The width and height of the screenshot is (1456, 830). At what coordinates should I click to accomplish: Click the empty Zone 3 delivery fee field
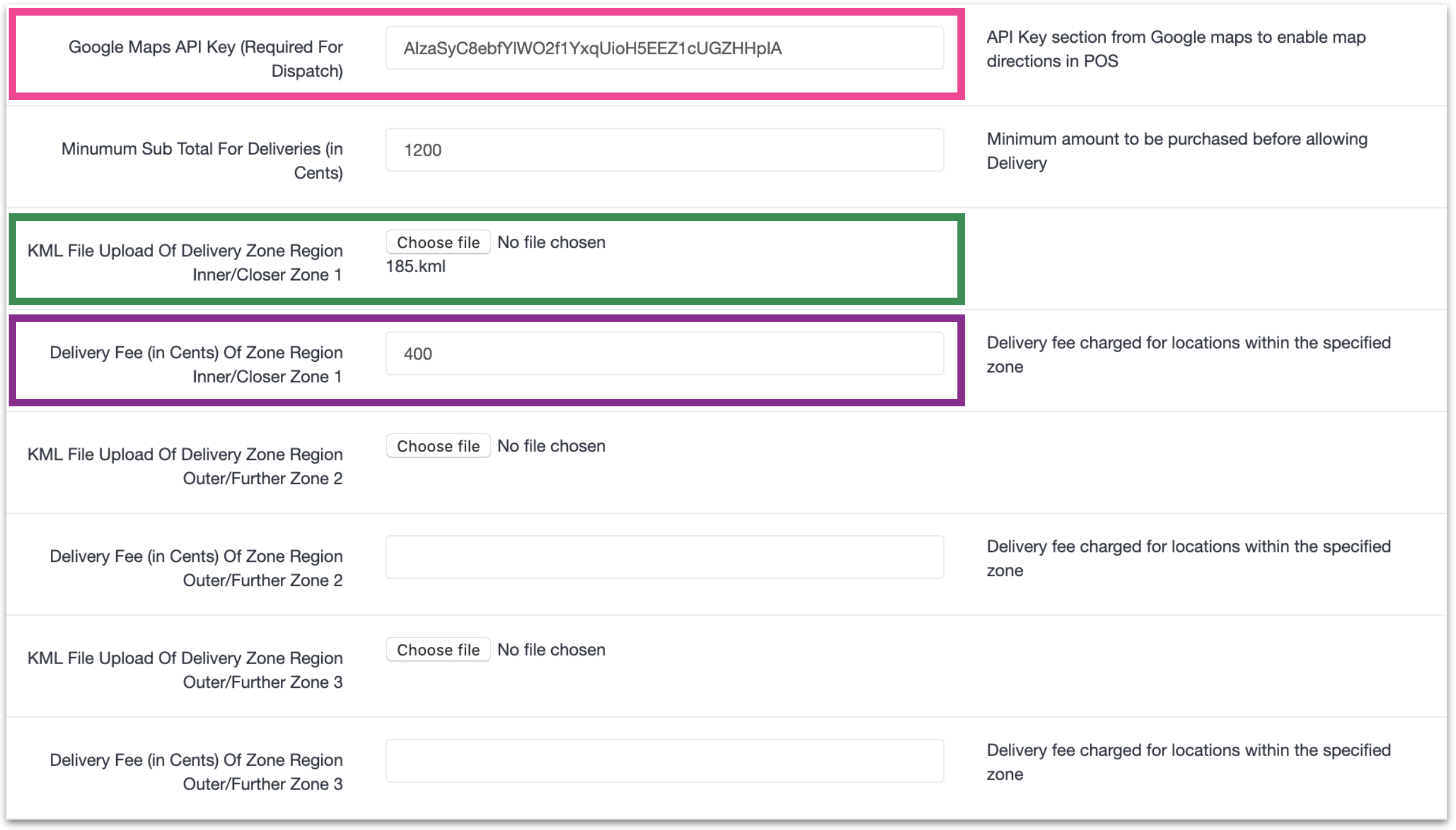point(664,761)
